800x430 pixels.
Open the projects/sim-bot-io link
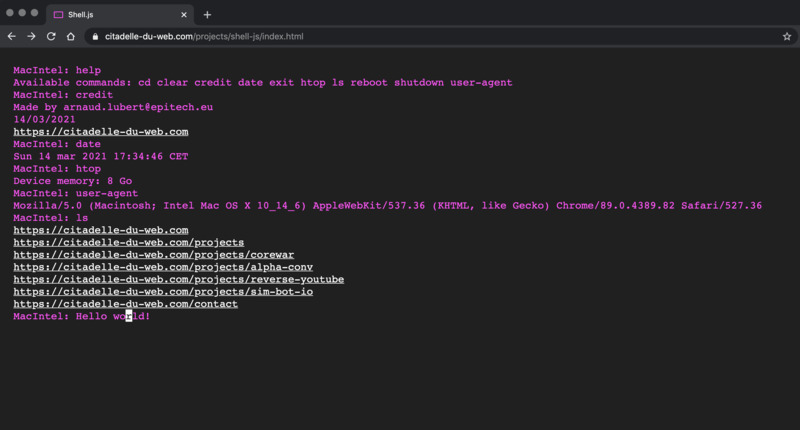coord(163,291)
